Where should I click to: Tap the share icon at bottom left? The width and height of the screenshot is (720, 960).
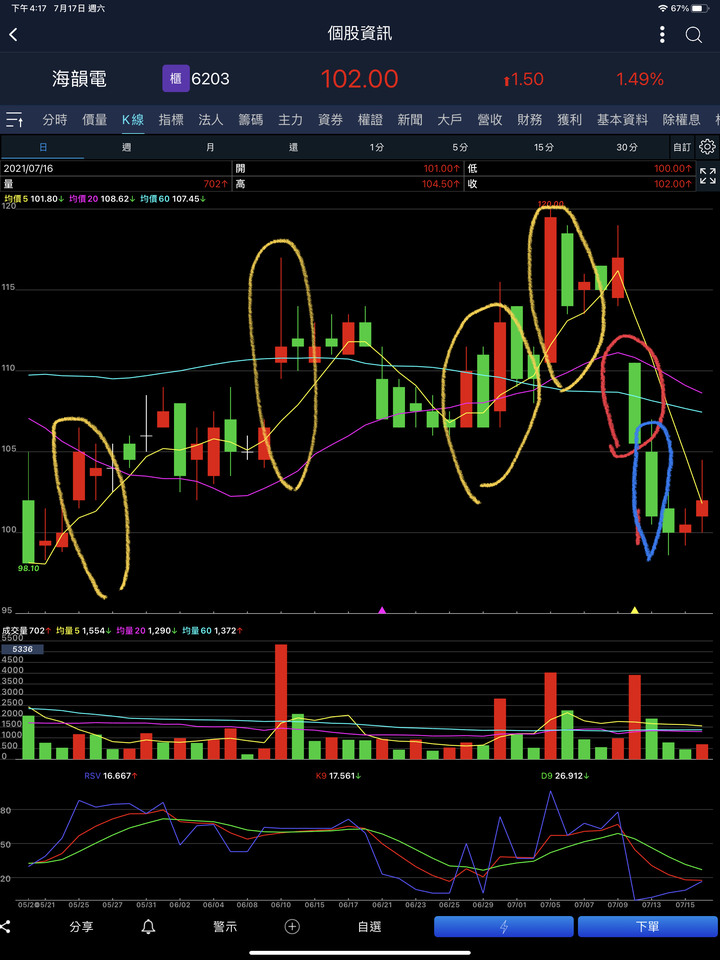(x=5, y=926)
